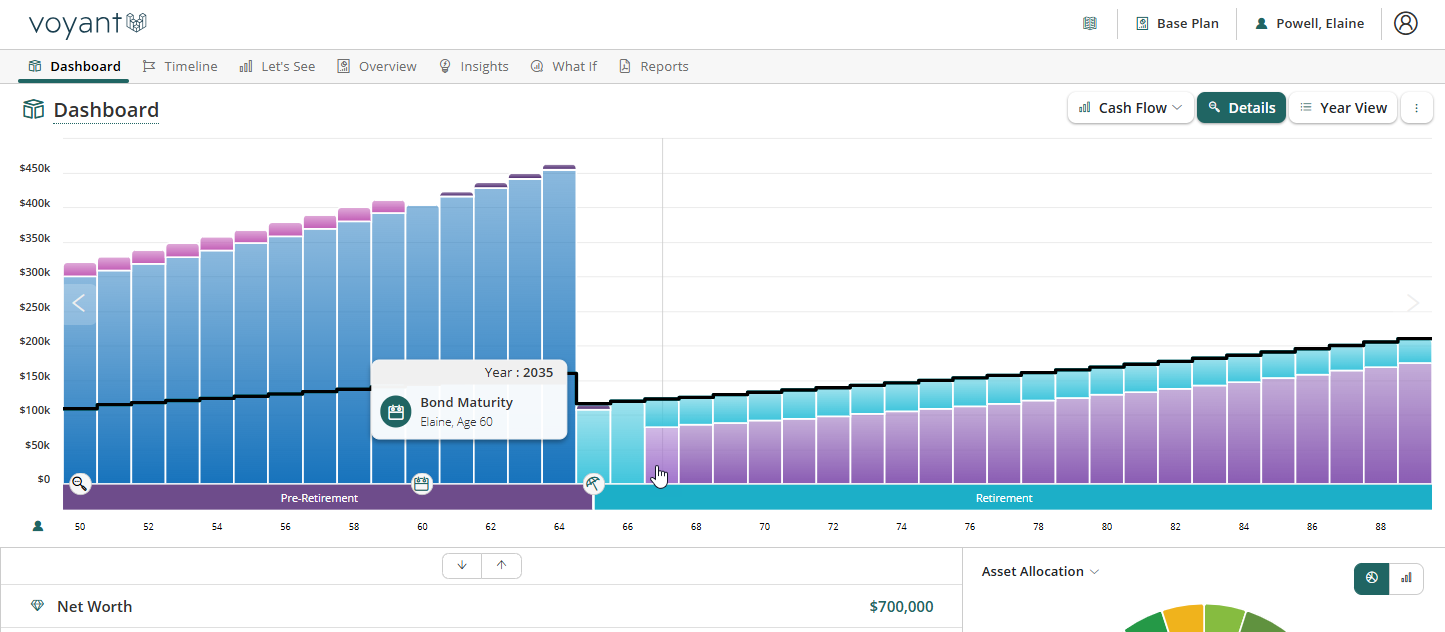Switch Asset Allocation to pie chart view

[1372, 578]
